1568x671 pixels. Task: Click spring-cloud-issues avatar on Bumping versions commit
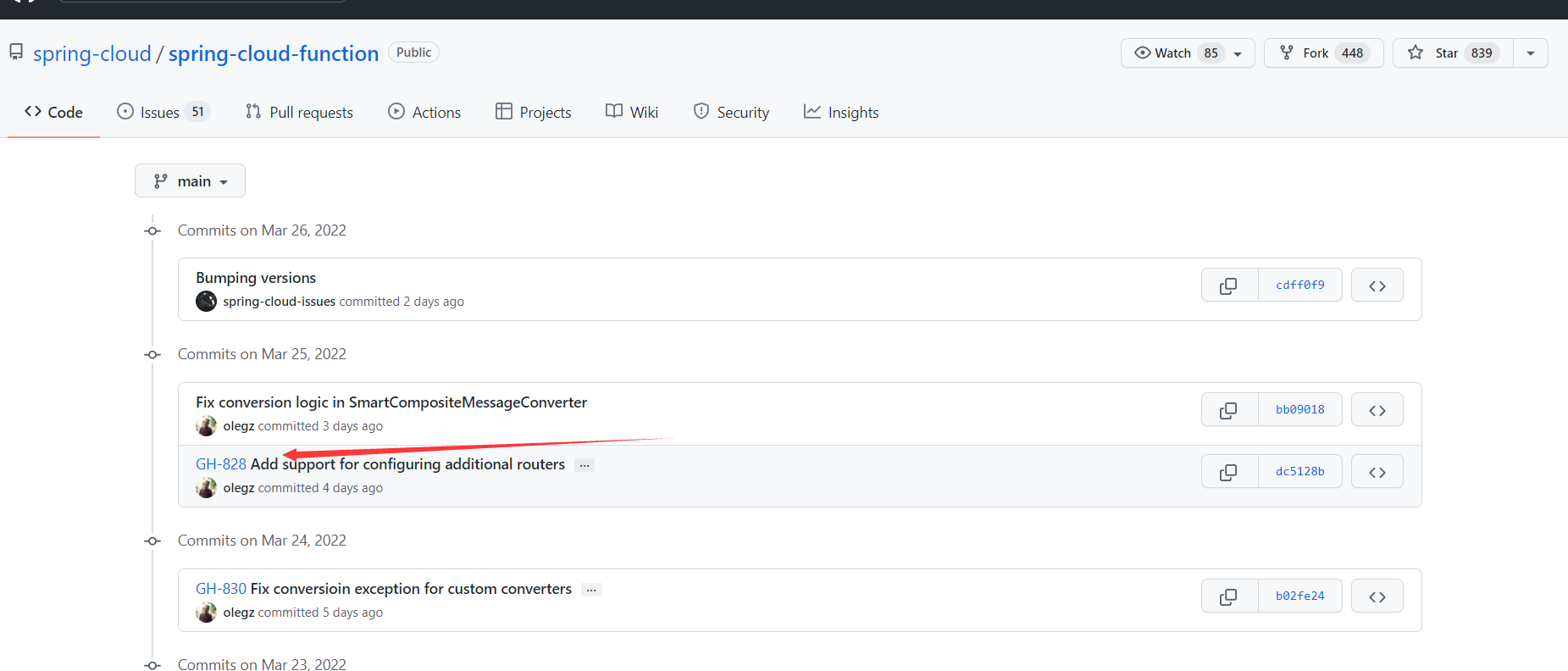pyautogui.click(x=206, y=302)
